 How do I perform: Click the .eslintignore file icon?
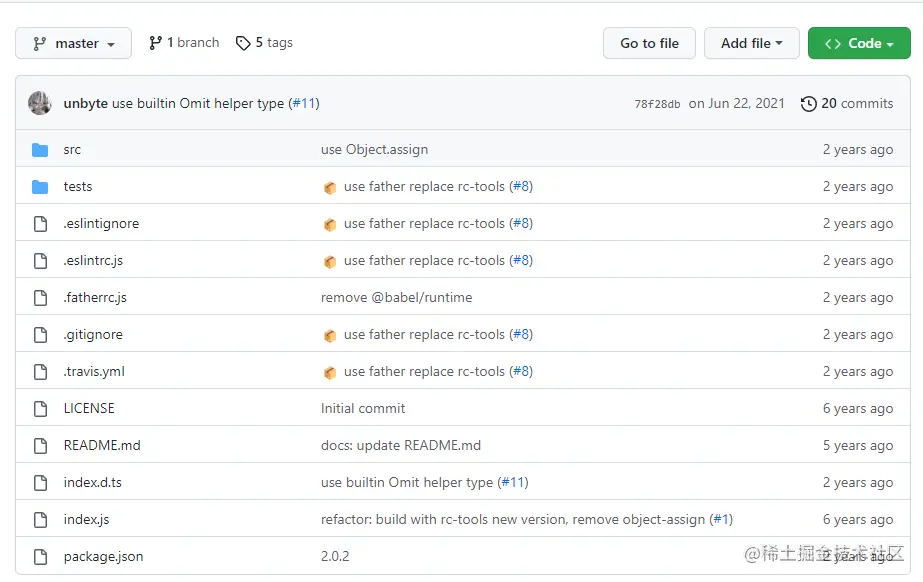(x=40, y=224)
